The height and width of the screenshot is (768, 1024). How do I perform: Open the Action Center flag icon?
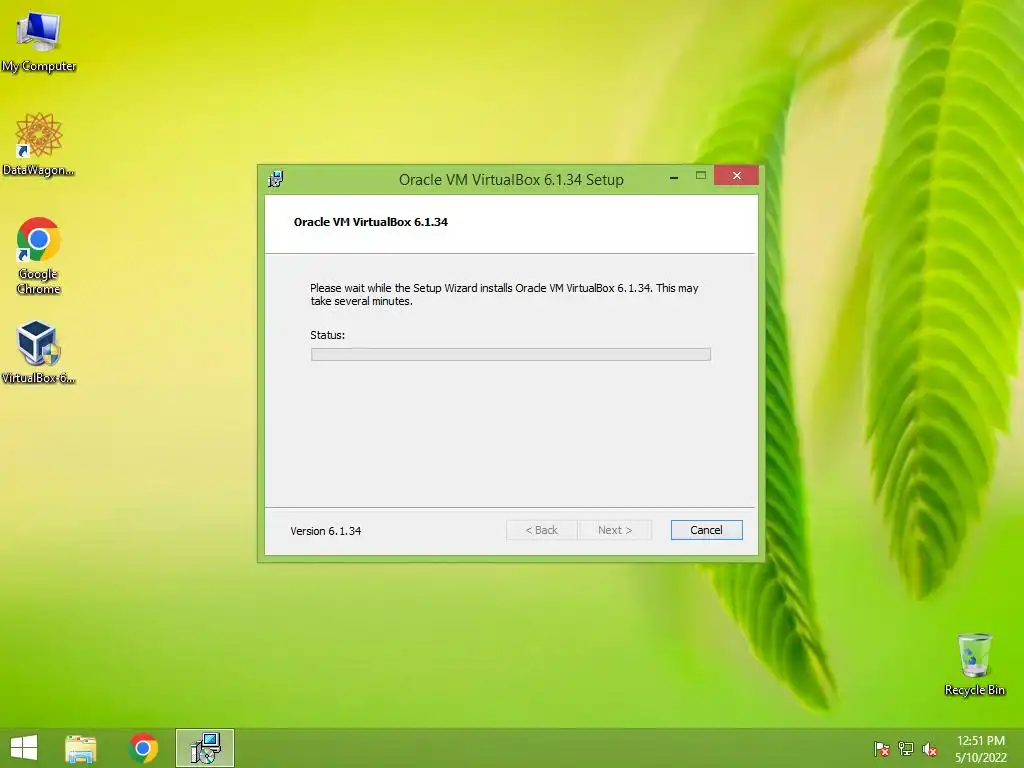tap(882, 749)
